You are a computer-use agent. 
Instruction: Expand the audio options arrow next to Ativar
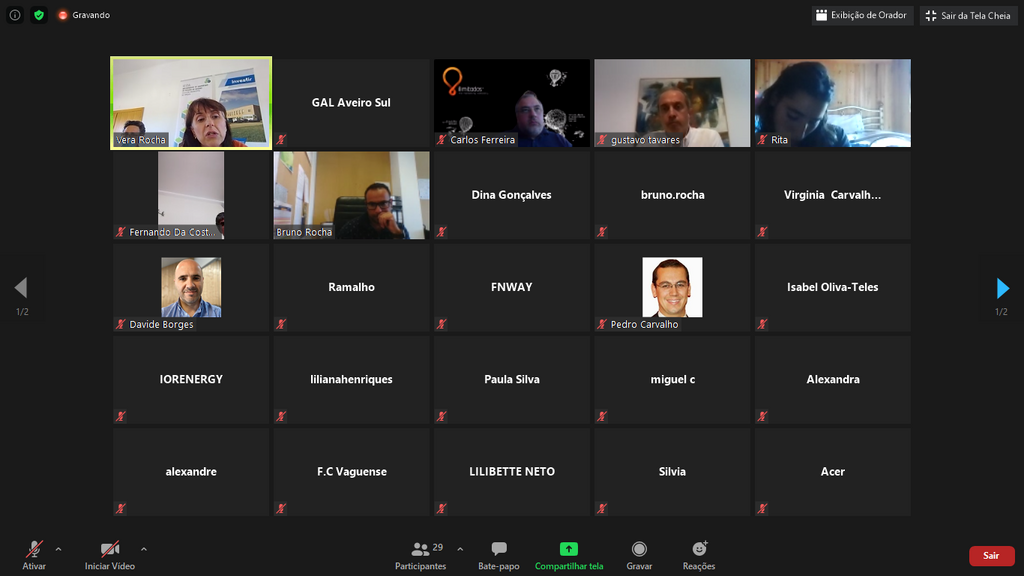point(58,549)
